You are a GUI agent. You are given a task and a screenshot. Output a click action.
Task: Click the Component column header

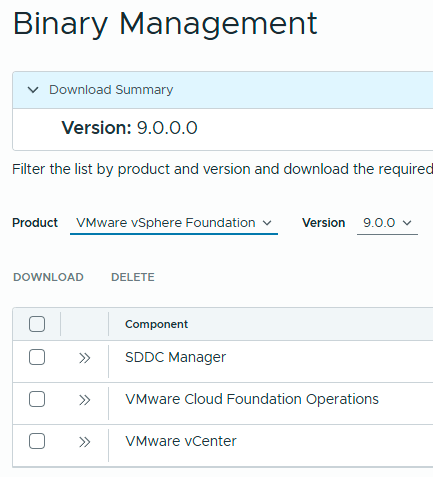click(156, 324)
